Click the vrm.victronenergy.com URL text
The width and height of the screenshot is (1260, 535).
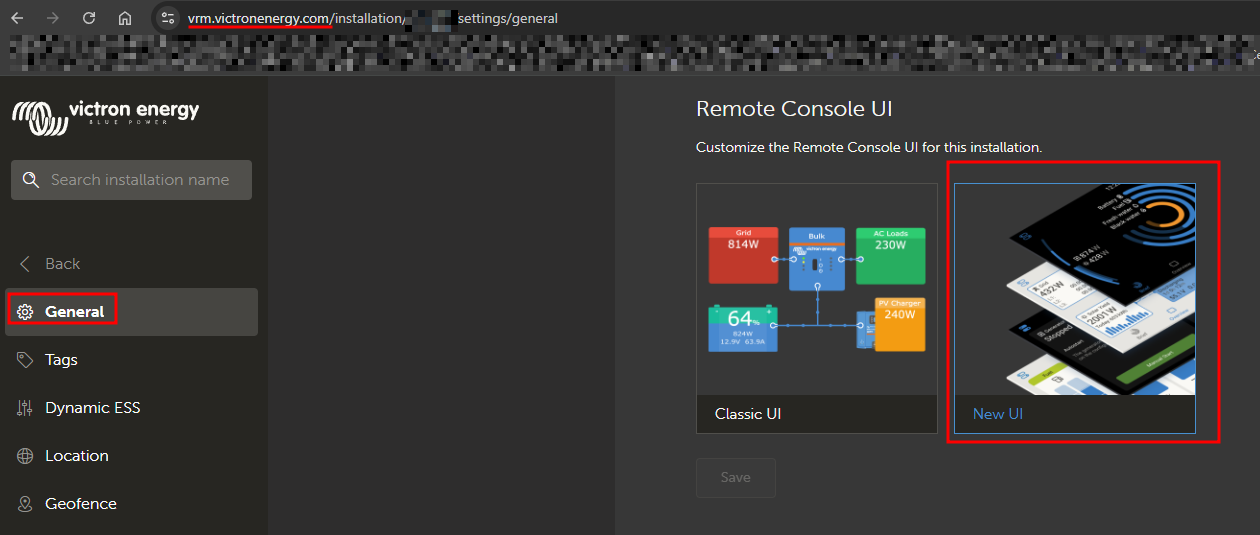pos(260,18)
